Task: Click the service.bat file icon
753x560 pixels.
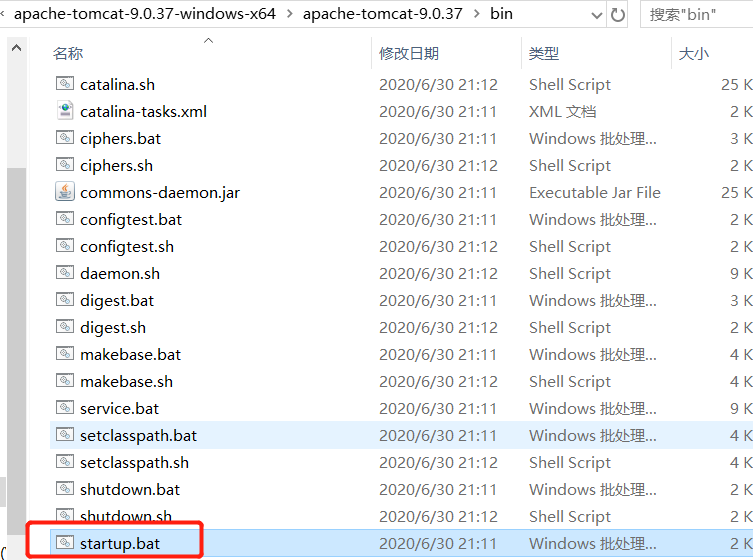Action: click(x=65, y=408)
